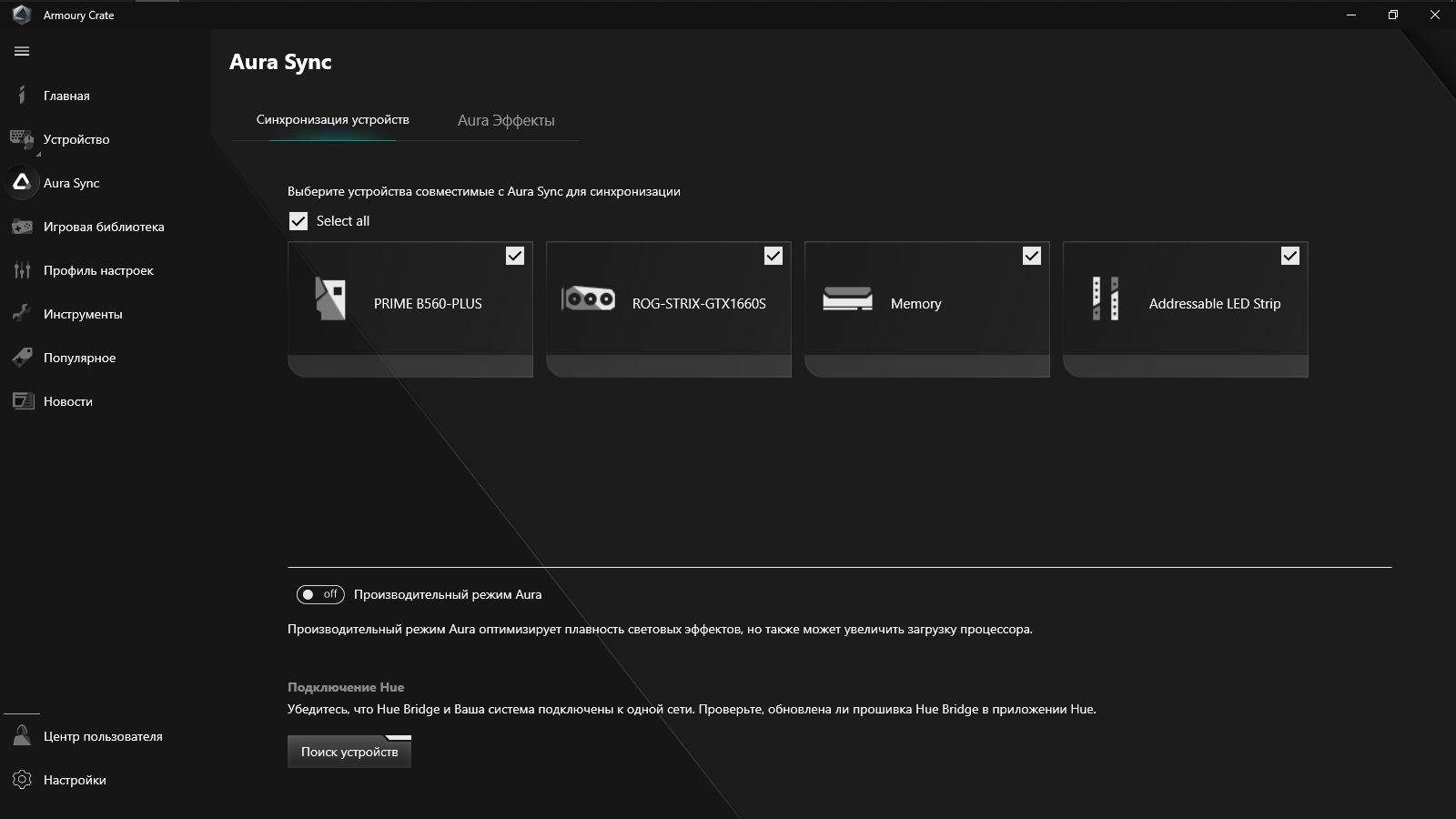
Task: Click the Центр пользователя user icon
Action: tap(22, 736)
